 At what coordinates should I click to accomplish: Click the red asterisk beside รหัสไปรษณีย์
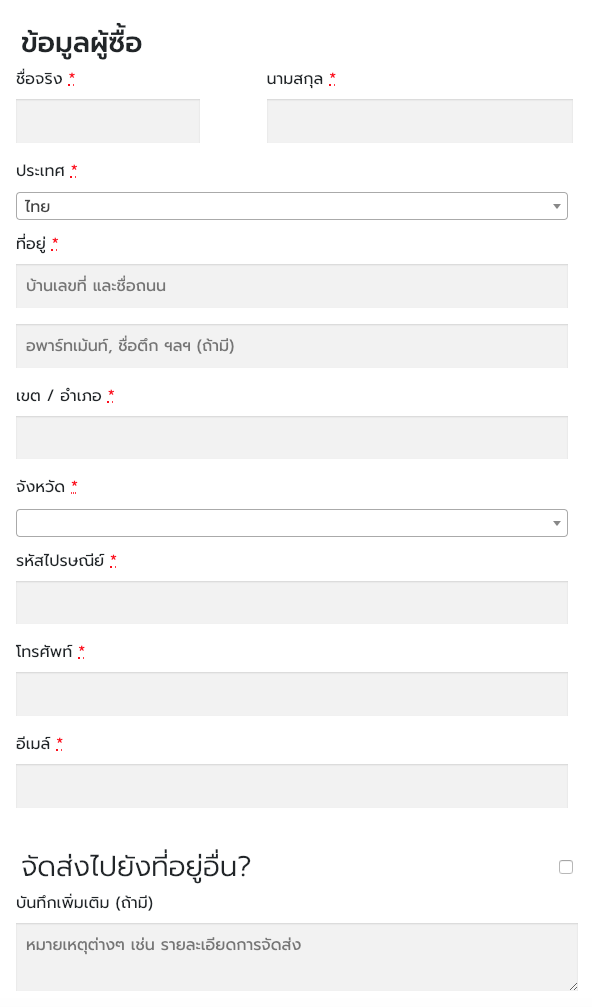pyautogui.click(x=113, y=561)
